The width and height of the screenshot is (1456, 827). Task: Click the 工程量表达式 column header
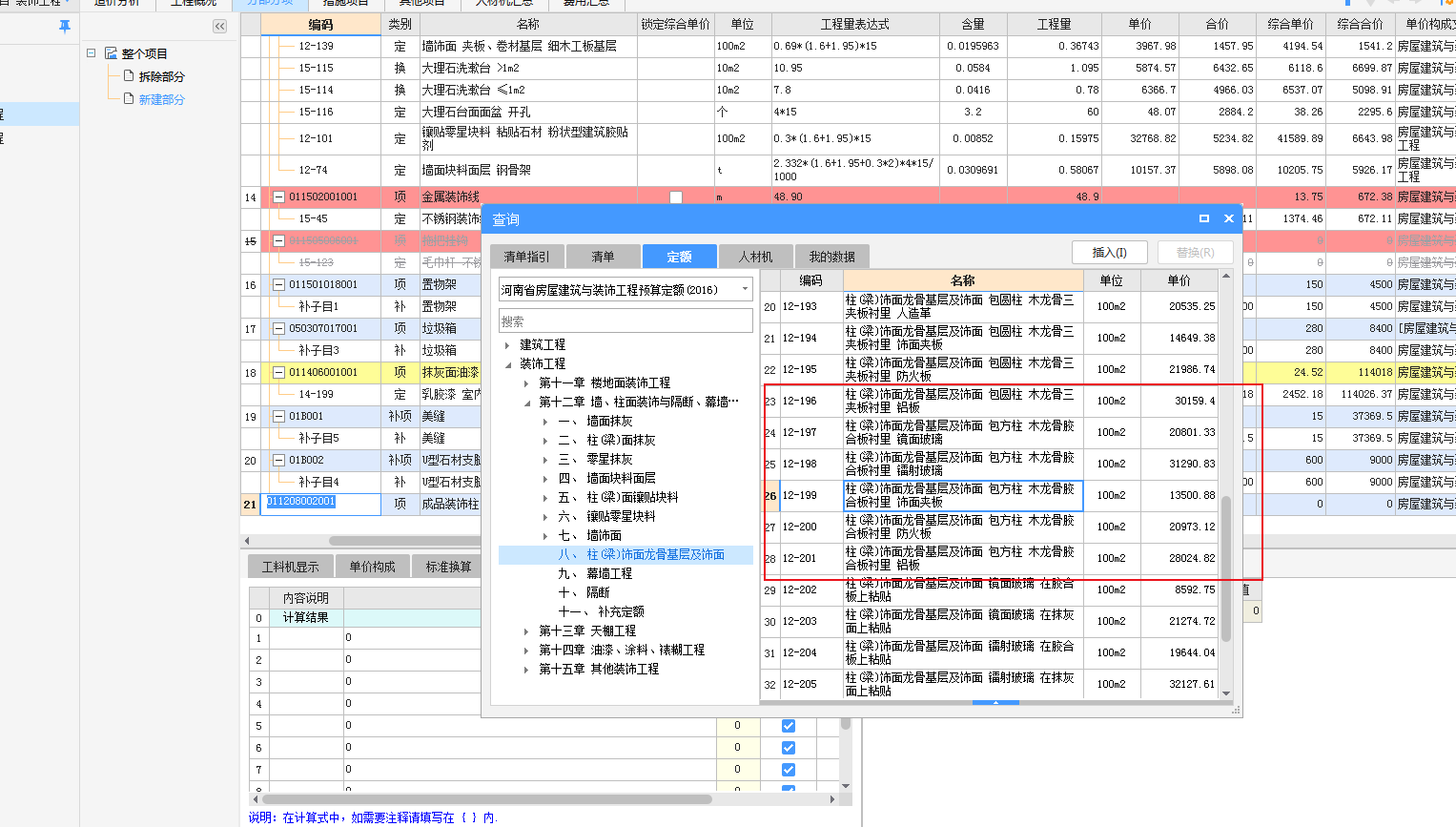point(854,24)
